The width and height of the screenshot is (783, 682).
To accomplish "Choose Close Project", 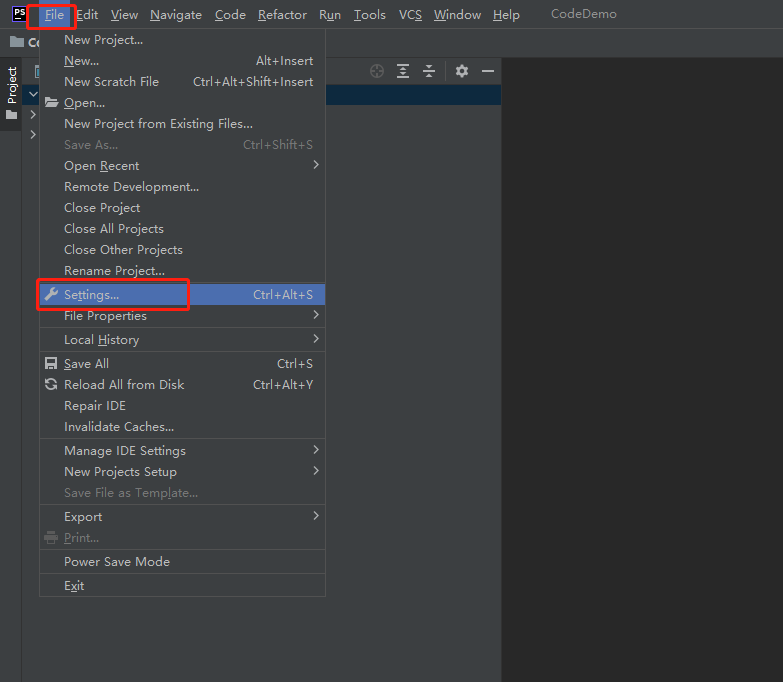I will [182, 208].
